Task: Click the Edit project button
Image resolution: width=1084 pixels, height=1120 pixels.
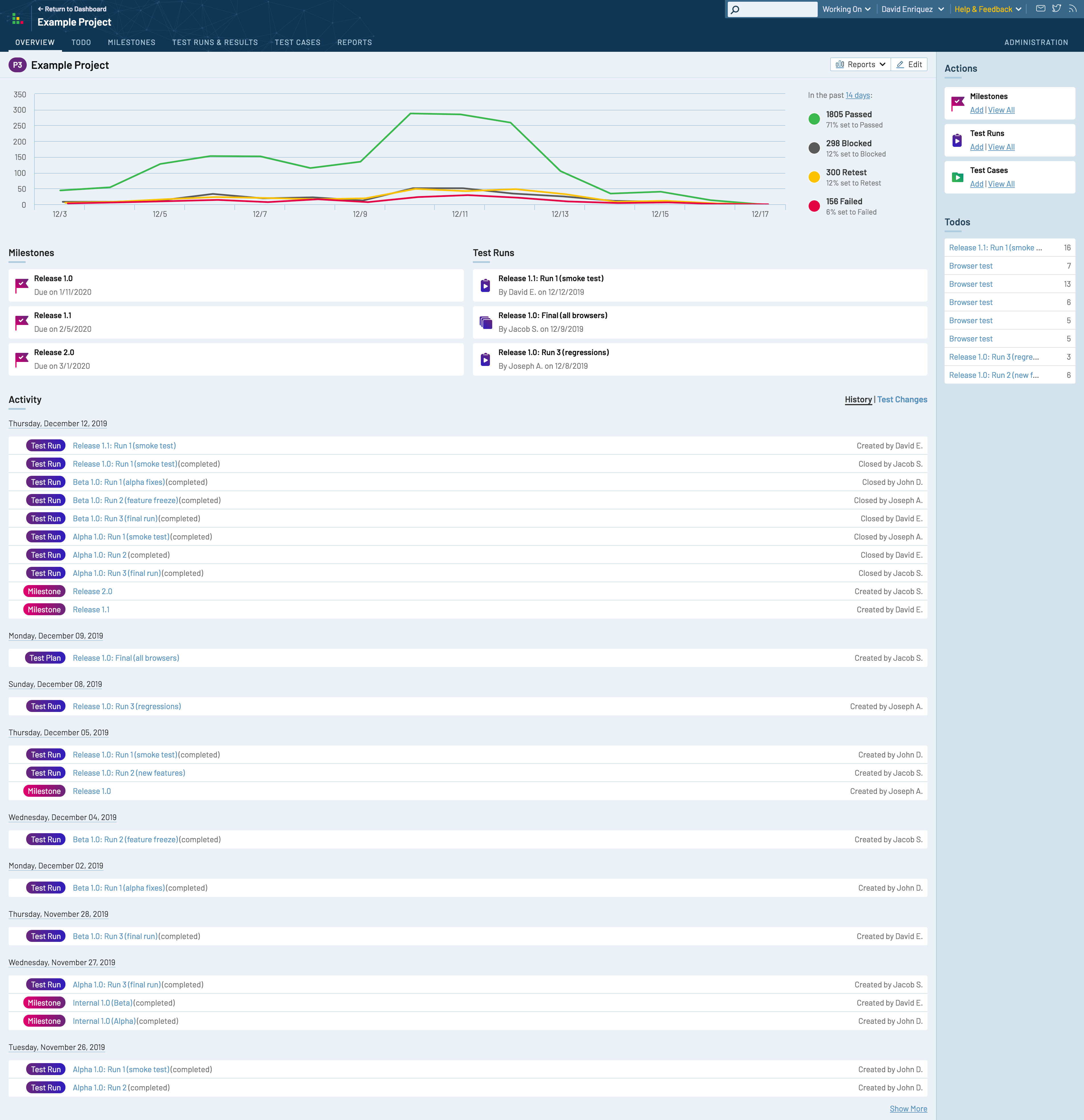Action: pos(908,65)
